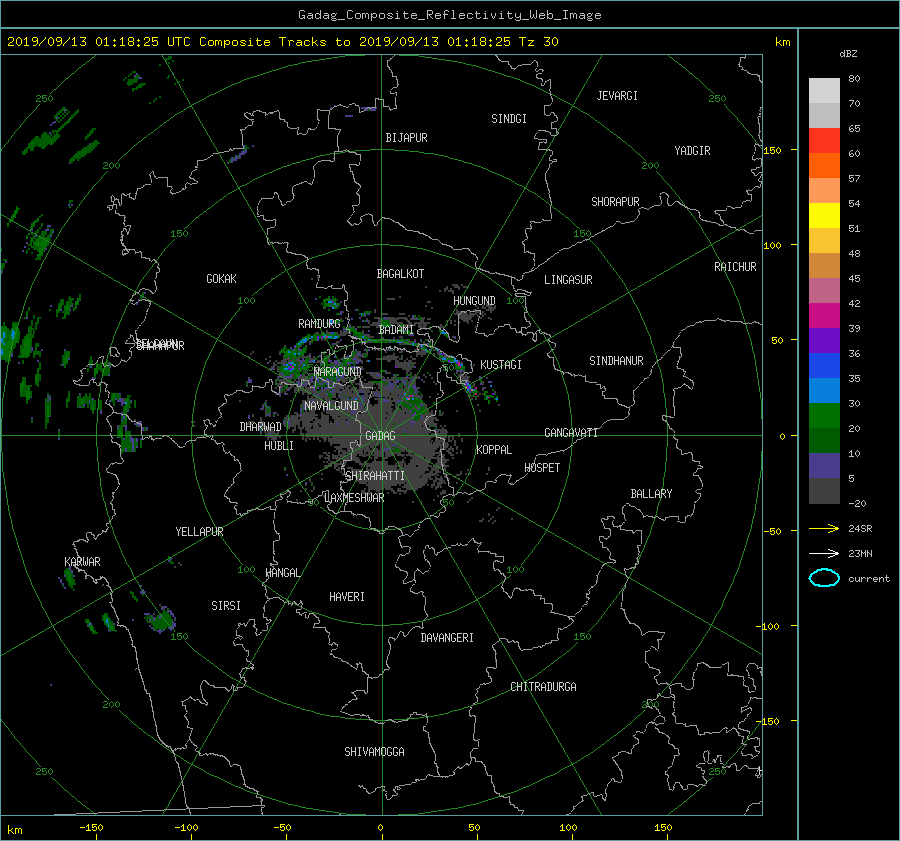Screen dimensions: 900x841
Task: Click the -150 bottom axis tick label
Action: (x=91, y=827)
